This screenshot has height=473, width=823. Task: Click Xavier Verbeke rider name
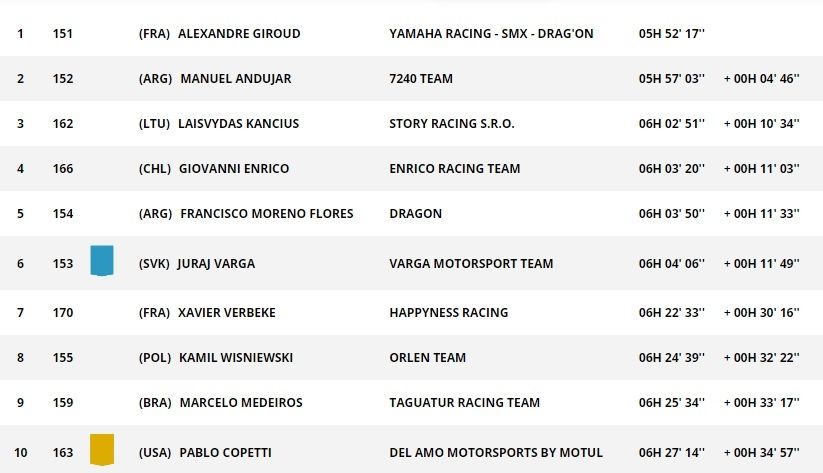tap(227, 313)
